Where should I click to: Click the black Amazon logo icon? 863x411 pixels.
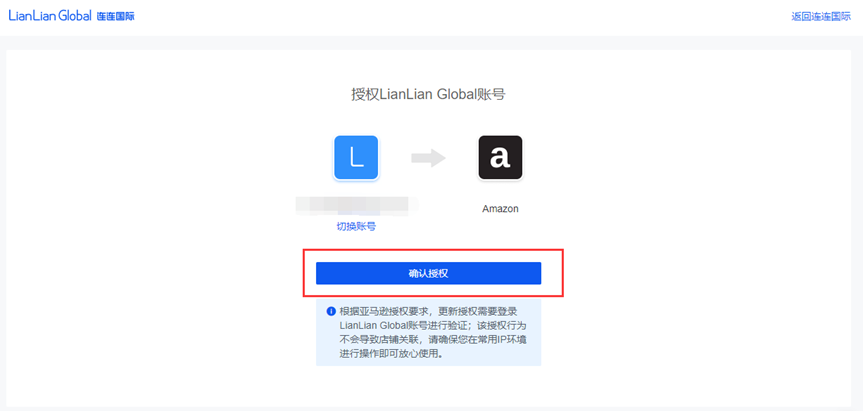pyautogui.click(x=500, y=157)
